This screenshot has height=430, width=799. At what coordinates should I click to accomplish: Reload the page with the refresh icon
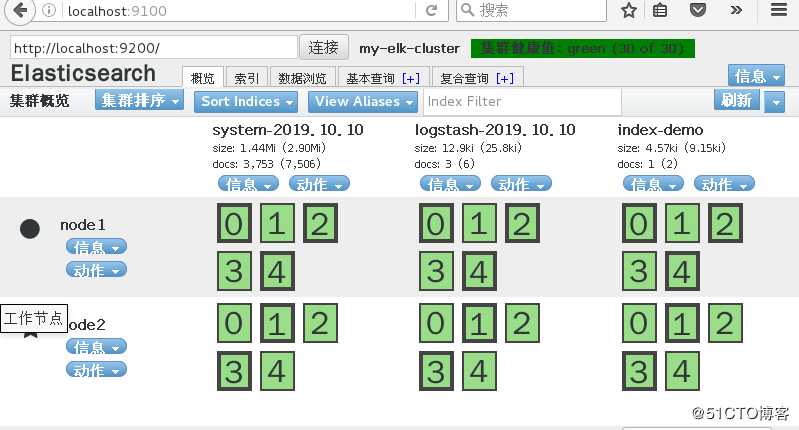(431, 10)
